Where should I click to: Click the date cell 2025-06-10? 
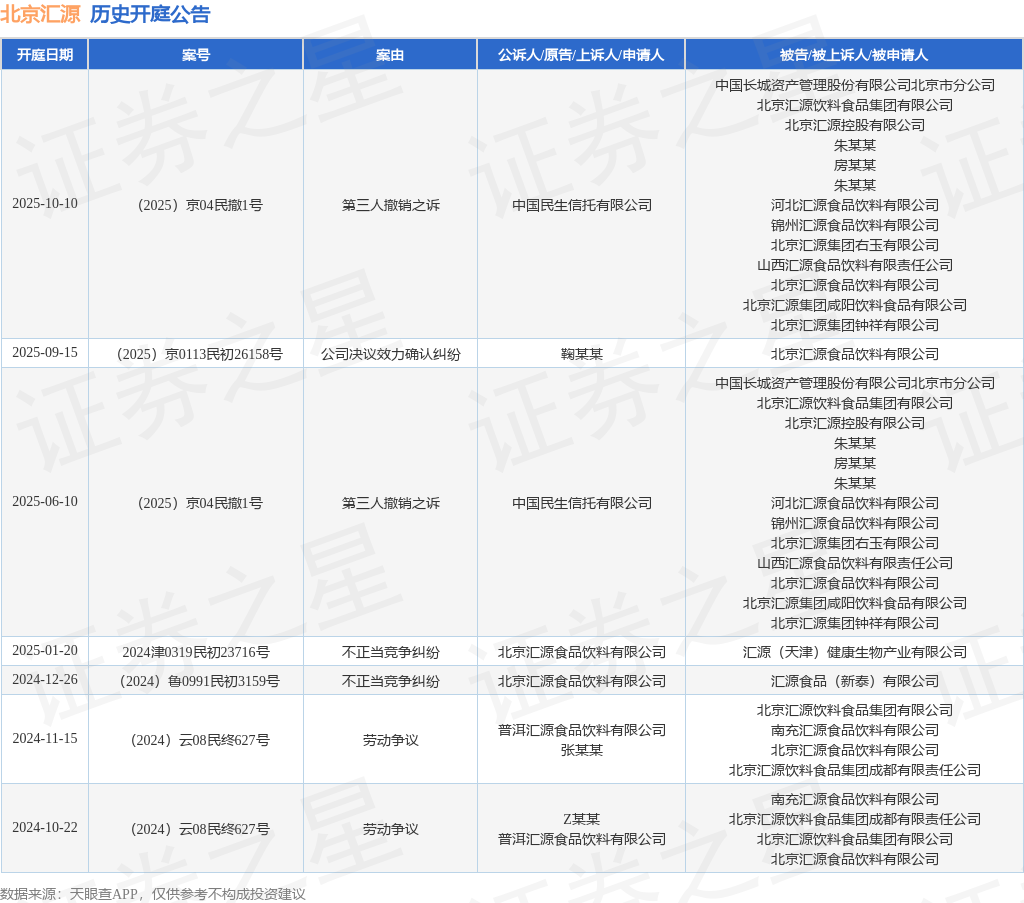point(44,501)
